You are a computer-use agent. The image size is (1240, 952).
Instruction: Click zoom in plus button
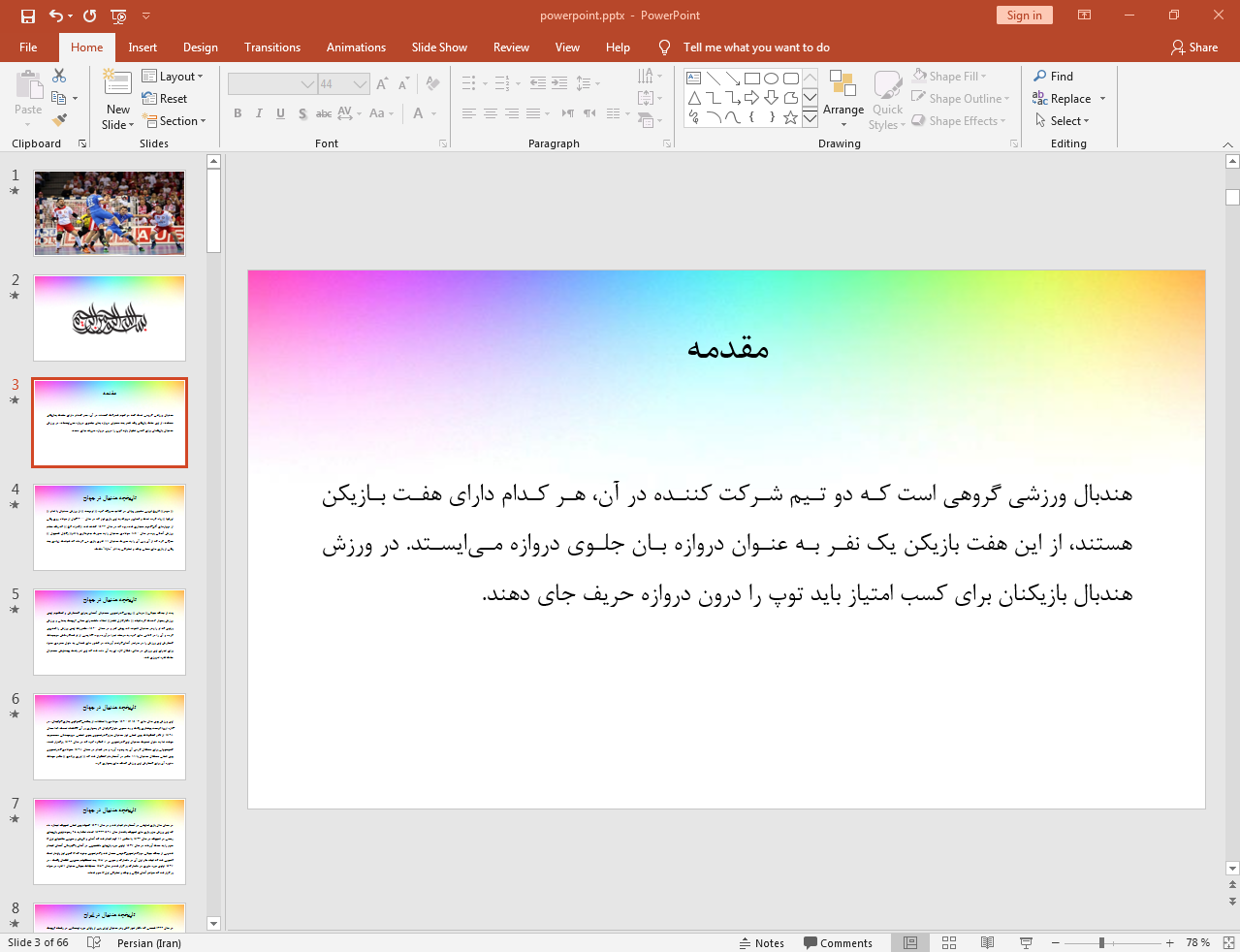(1169, 942)
